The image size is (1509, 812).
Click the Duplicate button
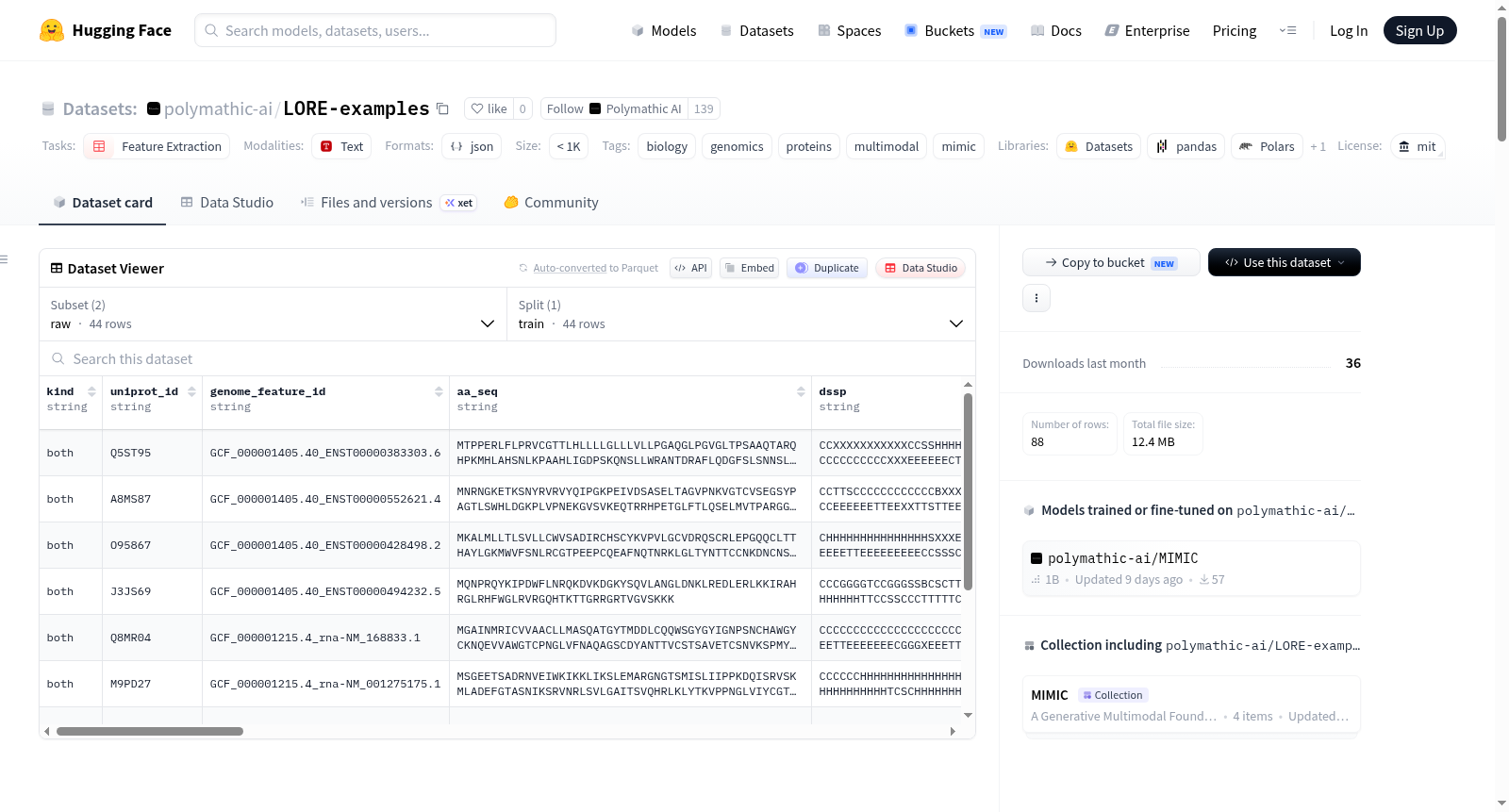(827, 268)
